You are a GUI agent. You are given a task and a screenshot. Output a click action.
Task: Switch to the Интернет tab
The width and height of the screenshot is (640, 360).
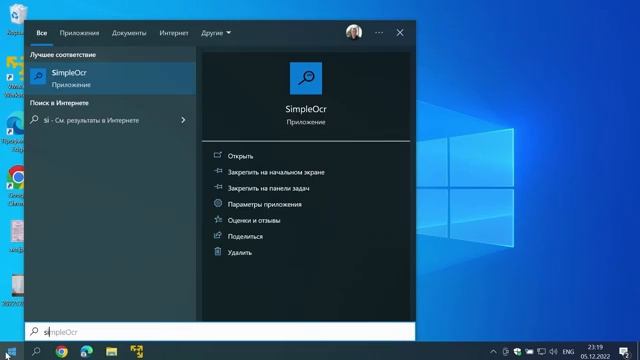[x=174, y=33]
